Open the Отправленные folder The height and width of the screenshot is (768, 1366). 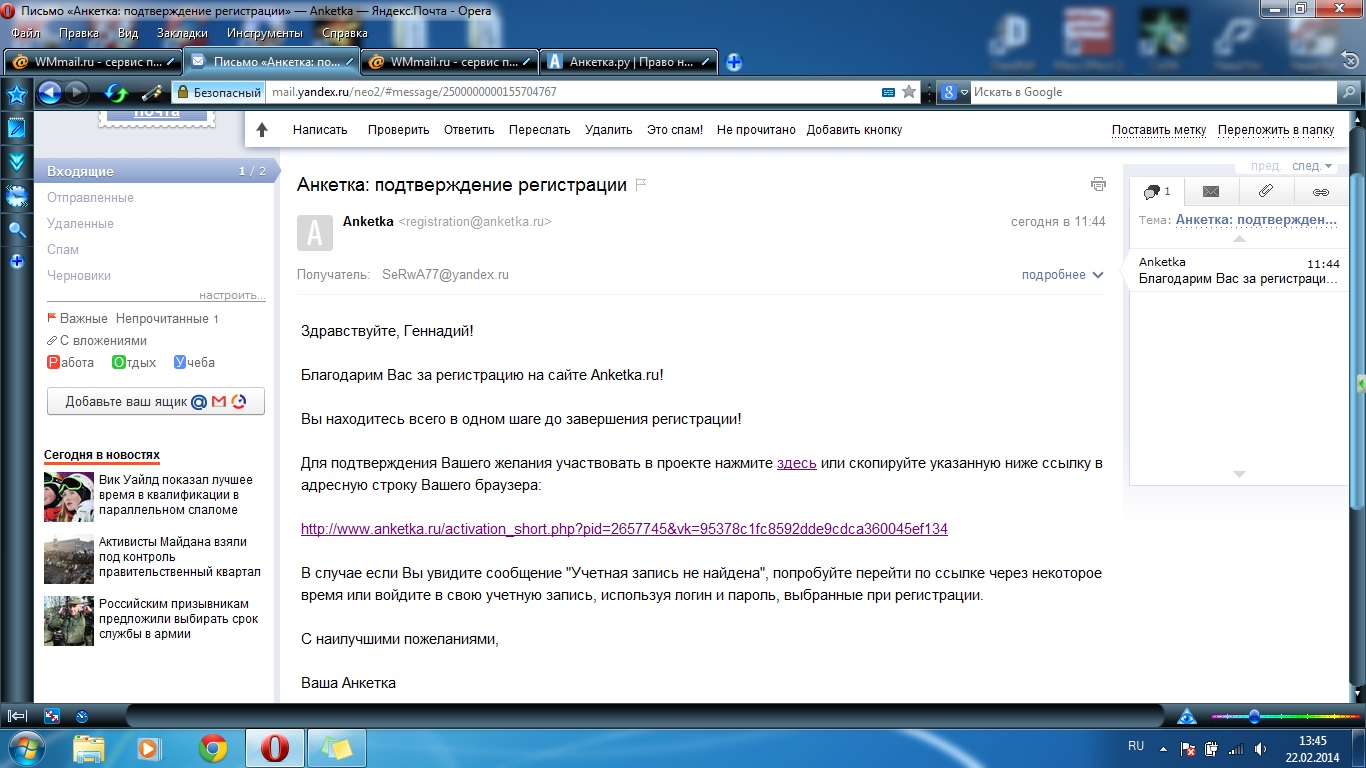(90, 198)
